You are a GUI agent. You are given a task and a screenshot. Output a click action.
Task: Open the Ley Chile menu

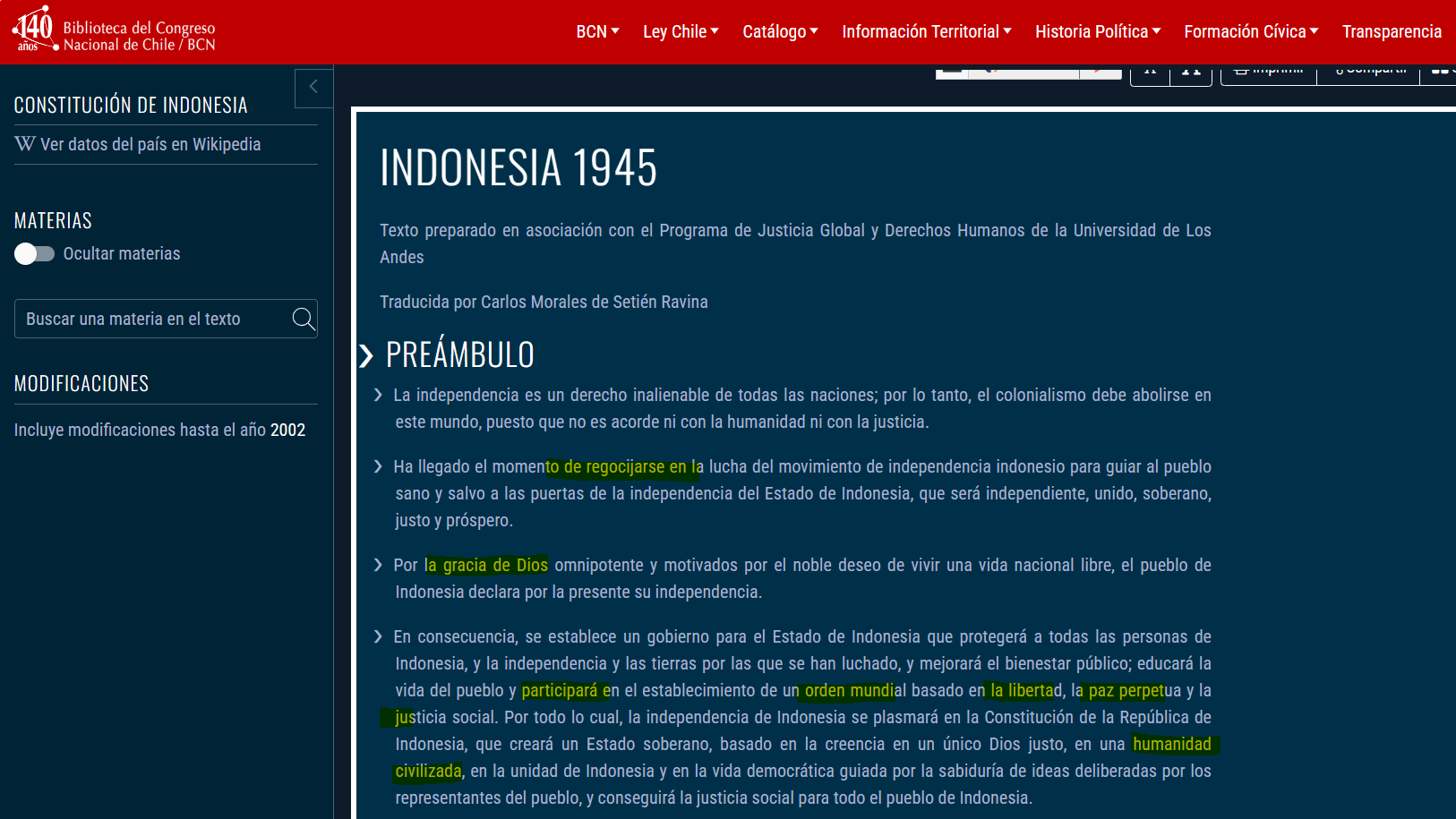click(x=681, y=31)
